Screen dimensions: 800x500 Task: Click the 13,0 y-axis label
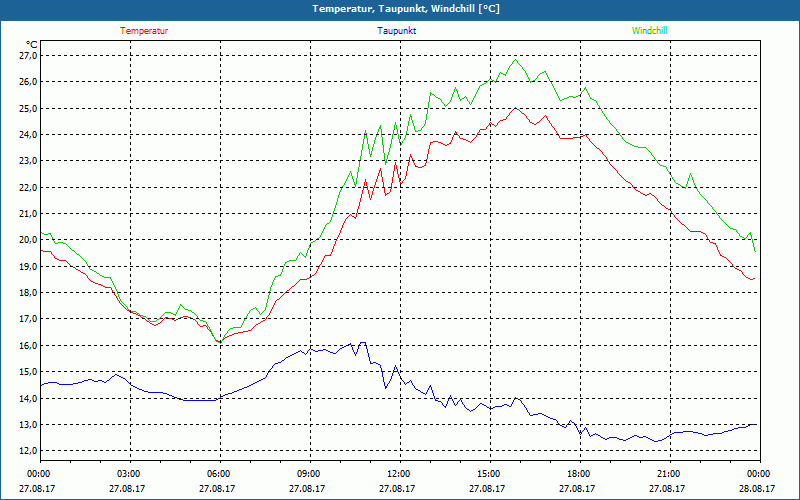29,425
